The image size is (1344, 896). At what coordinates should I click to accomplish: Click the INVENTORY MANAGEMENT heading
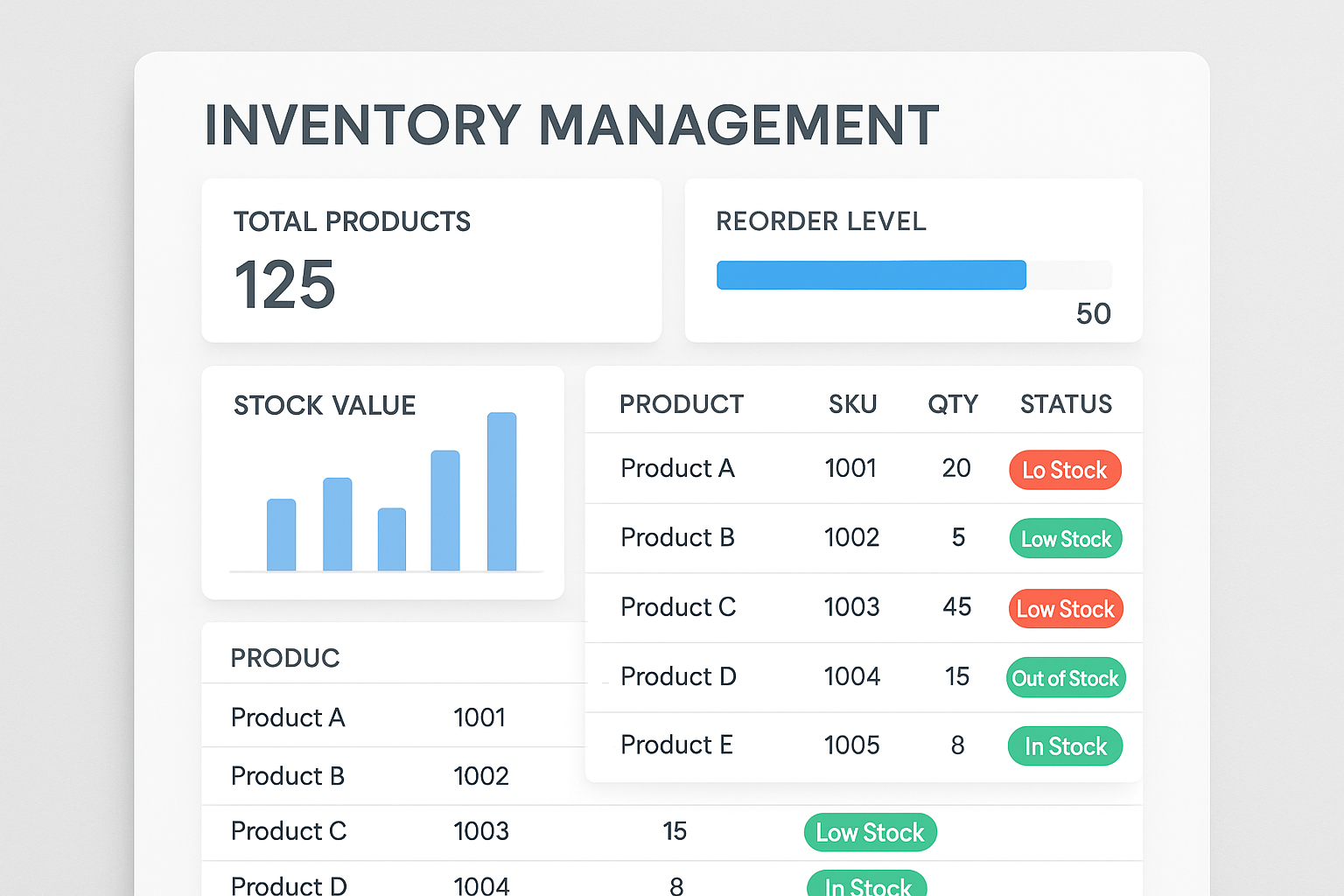[570, 124]
